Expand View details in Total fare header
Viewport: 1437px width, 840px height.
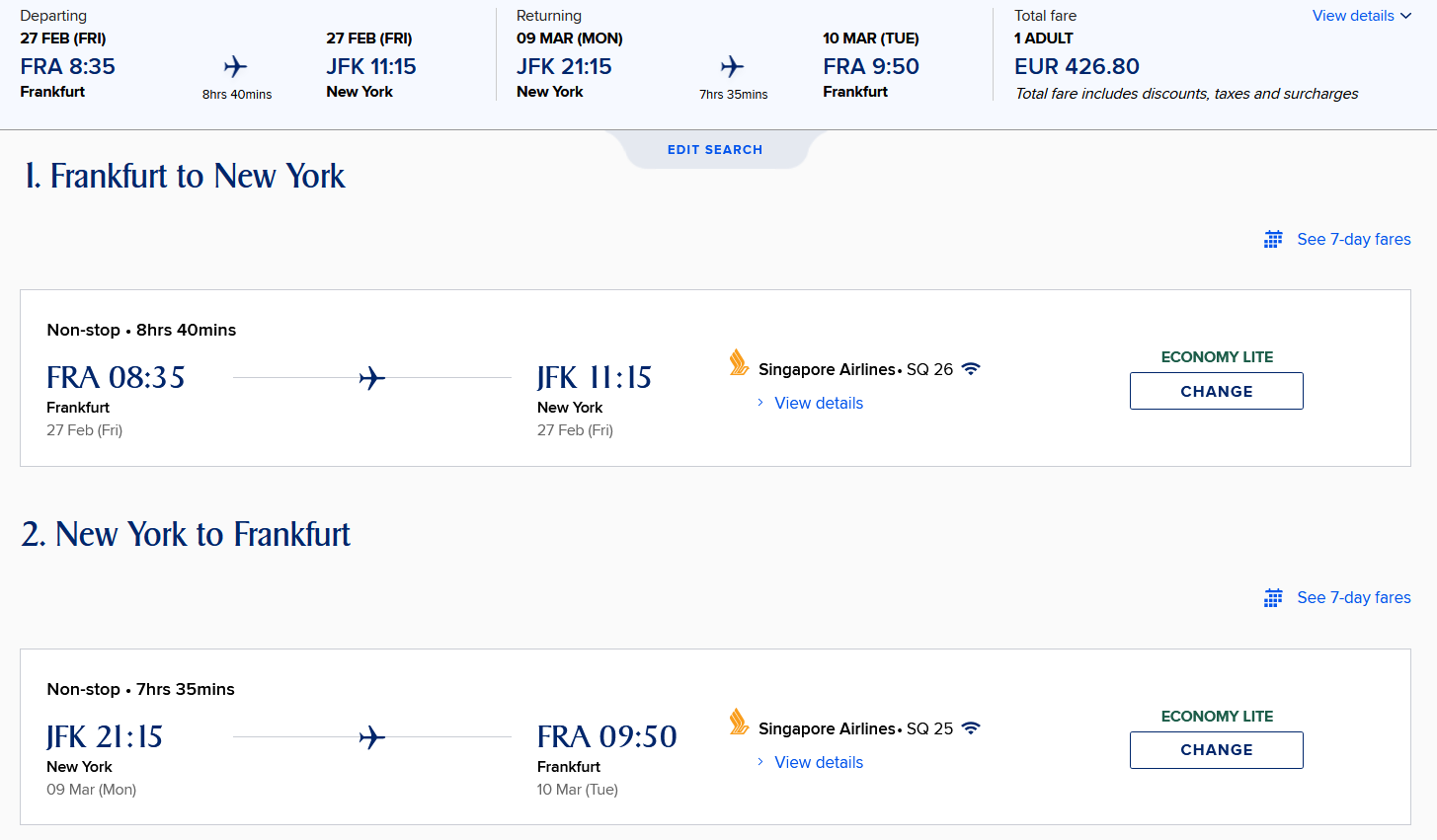pos(1361,16)
